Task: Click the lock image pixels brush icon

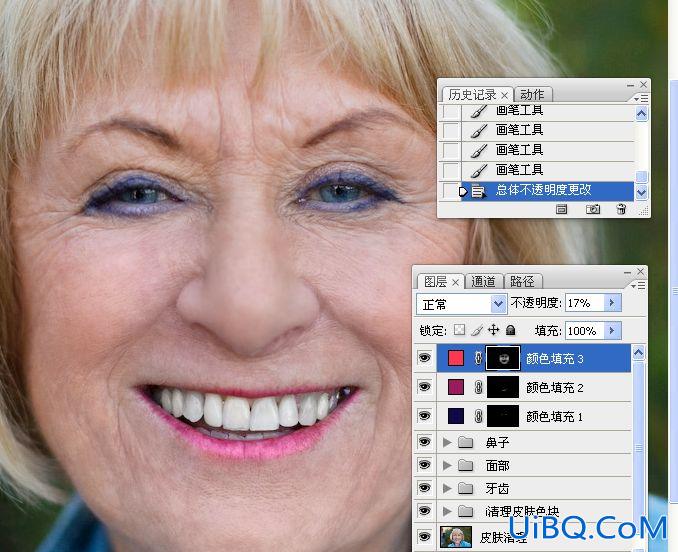Action: 477,330
